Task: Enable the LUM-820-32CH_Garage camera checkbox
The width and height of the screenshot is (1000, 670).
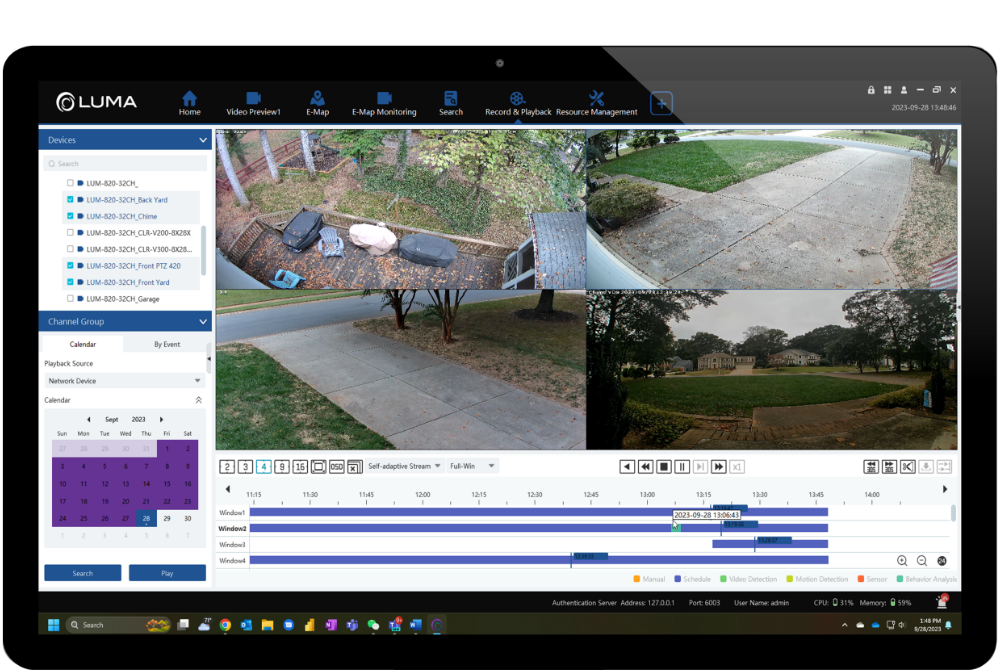Action: pyautogui.click(x=70, y=299)
